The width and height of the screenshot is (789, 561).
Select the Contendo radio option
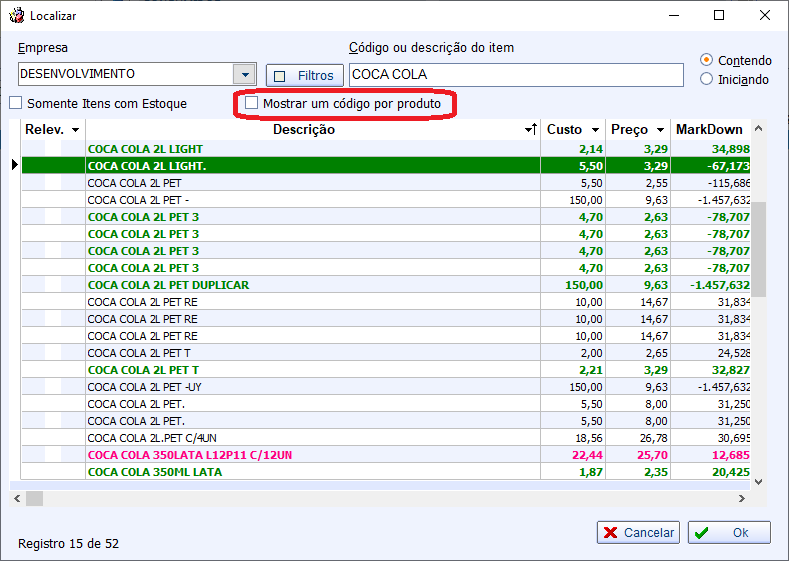(707, 60)
